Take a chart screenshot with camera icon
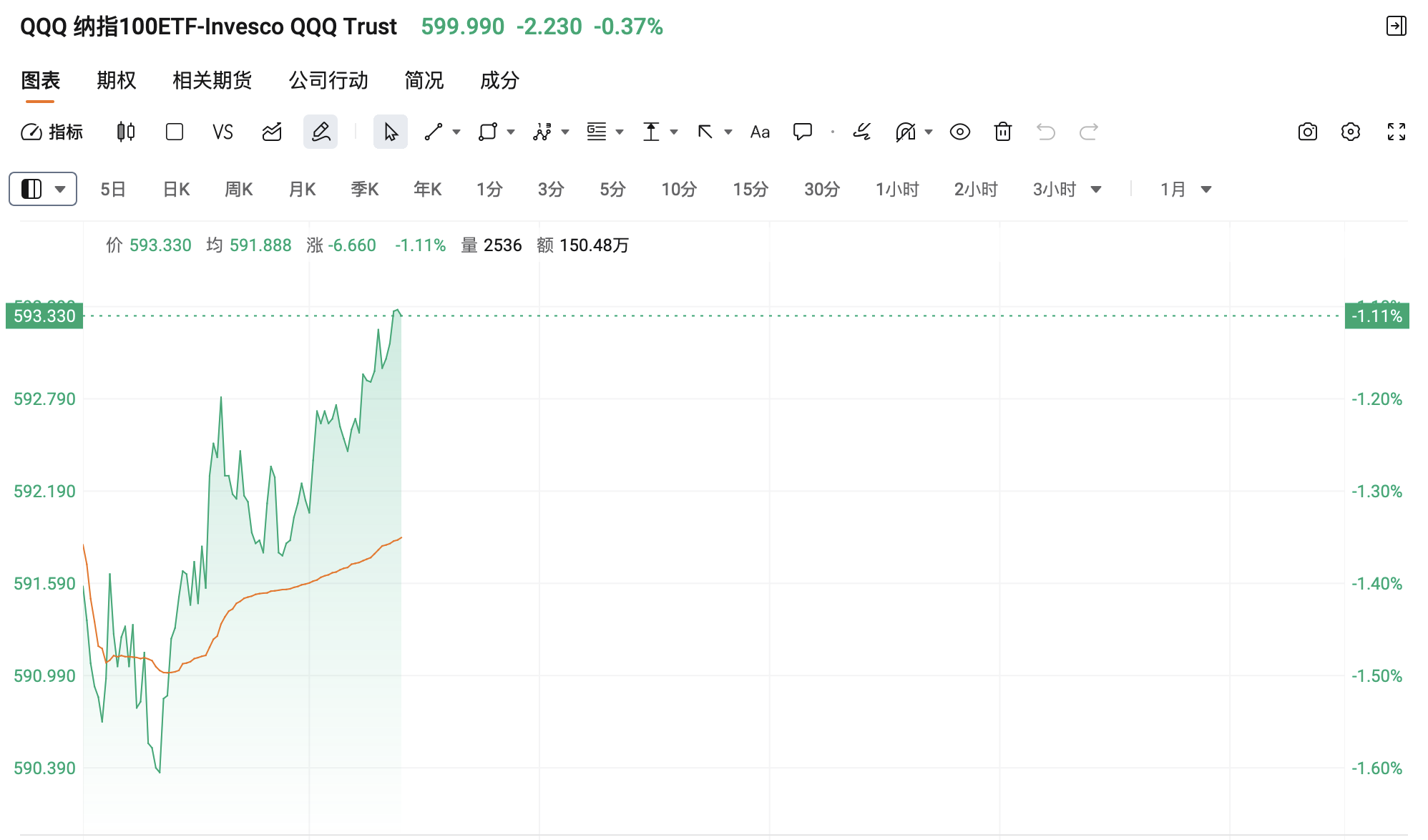The height and width of the screenshot is (840, 1428). click(x=1307, y=132)
